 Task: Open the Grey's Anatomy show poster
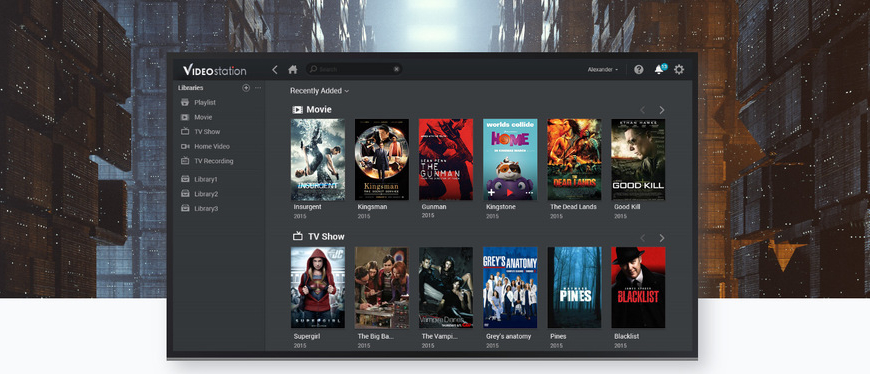coord(510,287)
